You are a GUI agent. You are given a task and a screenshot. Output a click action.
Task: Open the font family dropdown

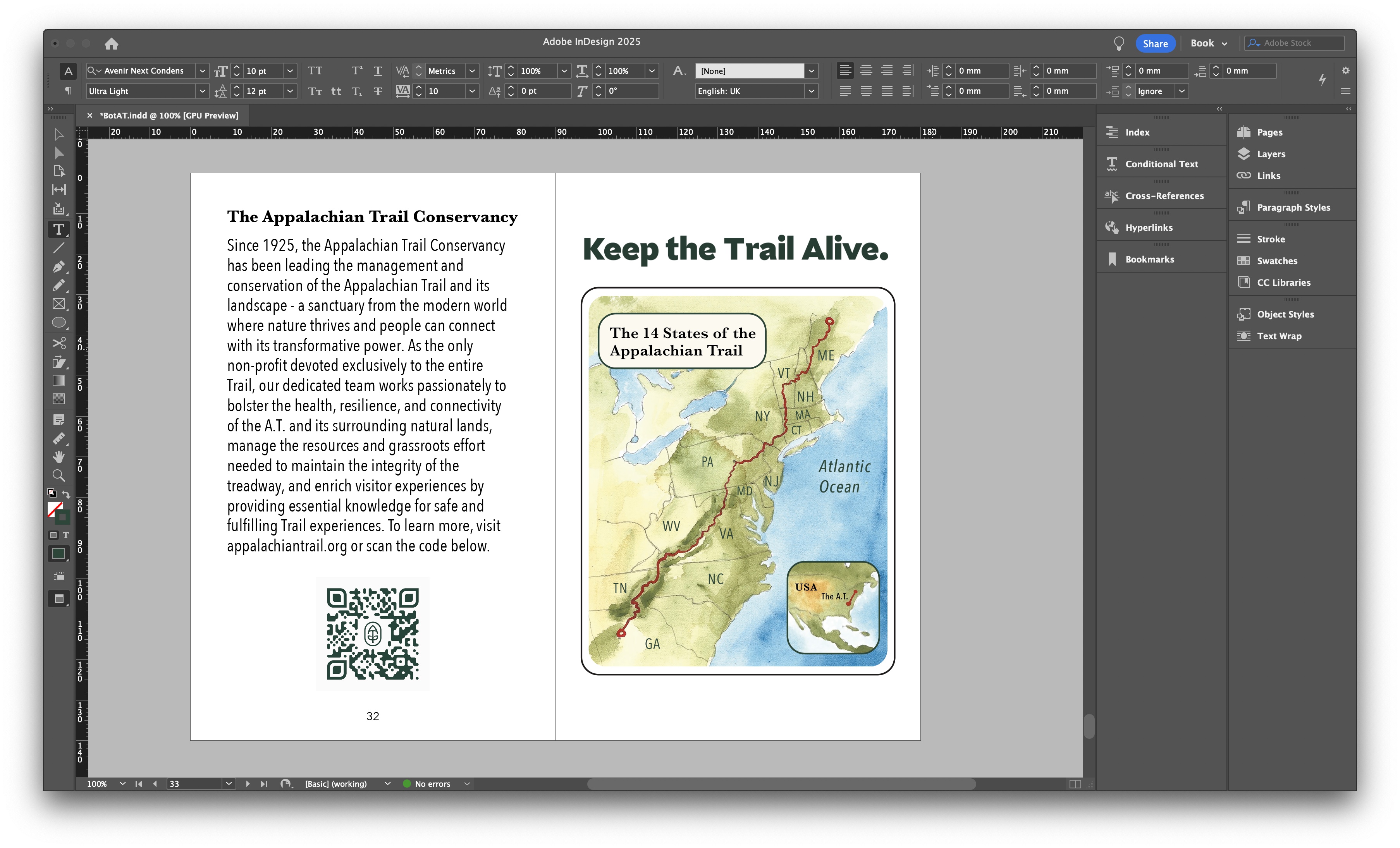tap(202, 71)
